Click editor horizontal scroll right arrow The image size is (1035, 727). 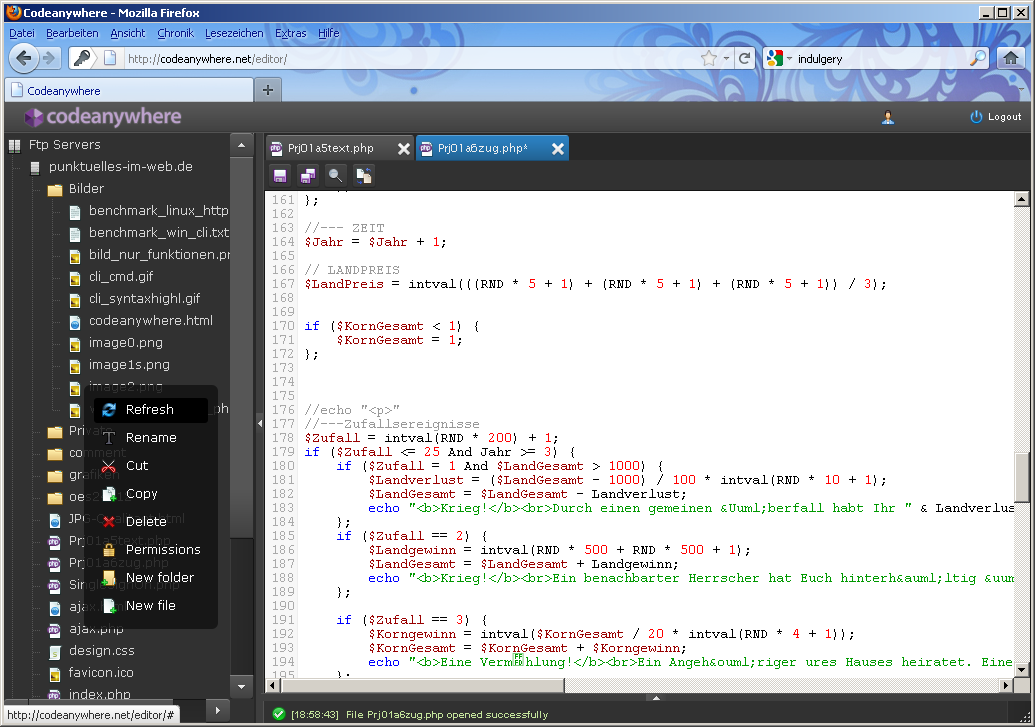1007,685
